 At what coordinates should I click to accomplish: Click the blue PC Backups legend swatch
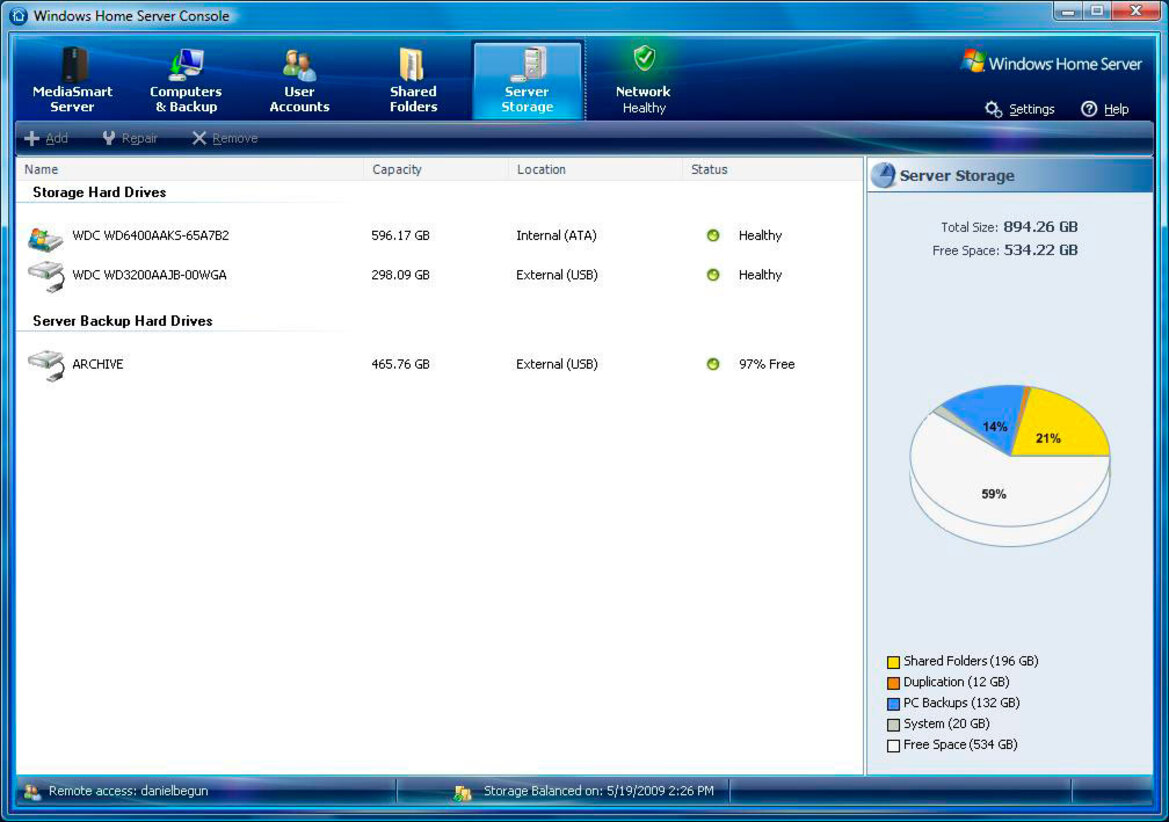[893, 704]
